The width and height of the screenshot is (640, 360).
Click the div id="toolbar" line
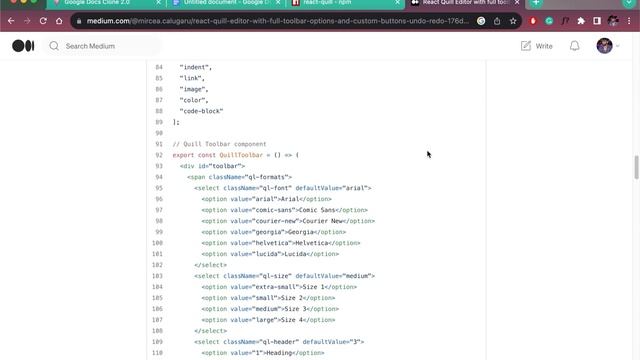point(212,166)
